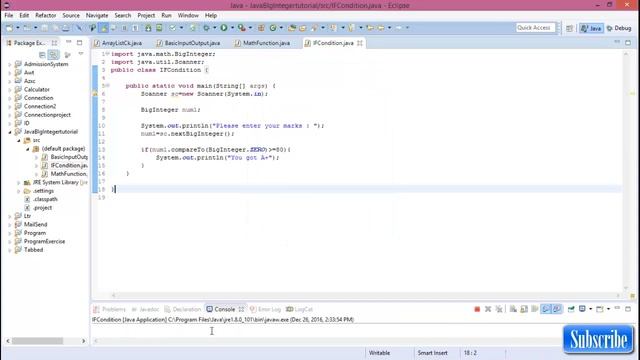Click Open Perspective icon near Quick Access
This screenshot has width=640, height=360.
pos(569,28)
